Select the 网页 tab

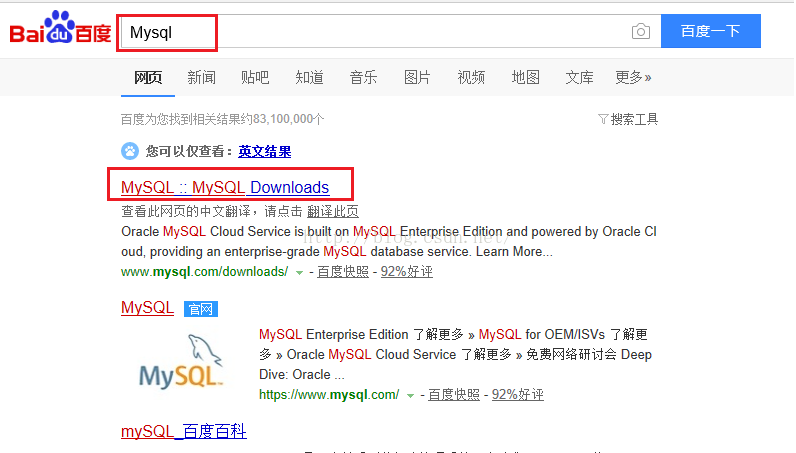point(148,78)
